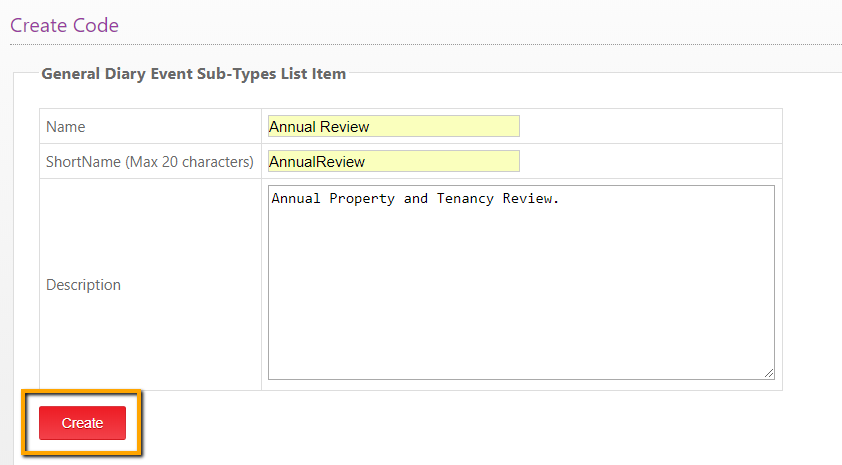
Task: Click the "Description" row label
Action: [x=83, y=285]
